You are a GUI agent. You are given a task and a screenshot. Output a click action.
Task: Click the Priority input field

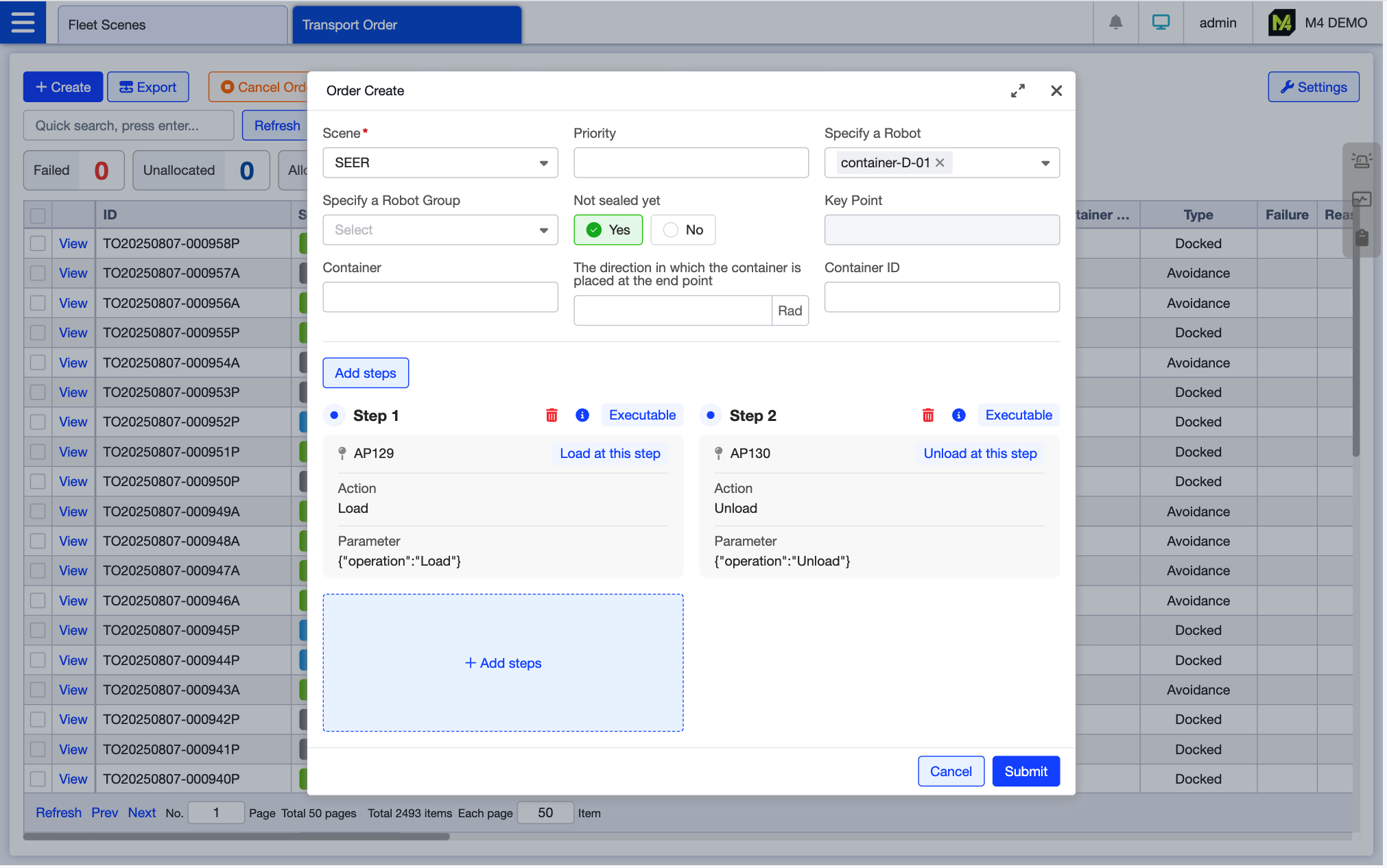click(691, 162)
